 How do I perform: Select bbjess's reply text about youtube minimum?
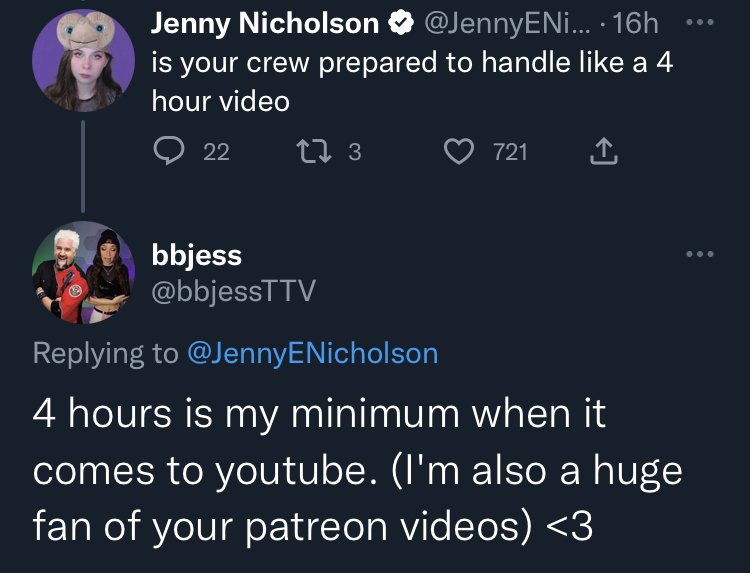[357, 470]
